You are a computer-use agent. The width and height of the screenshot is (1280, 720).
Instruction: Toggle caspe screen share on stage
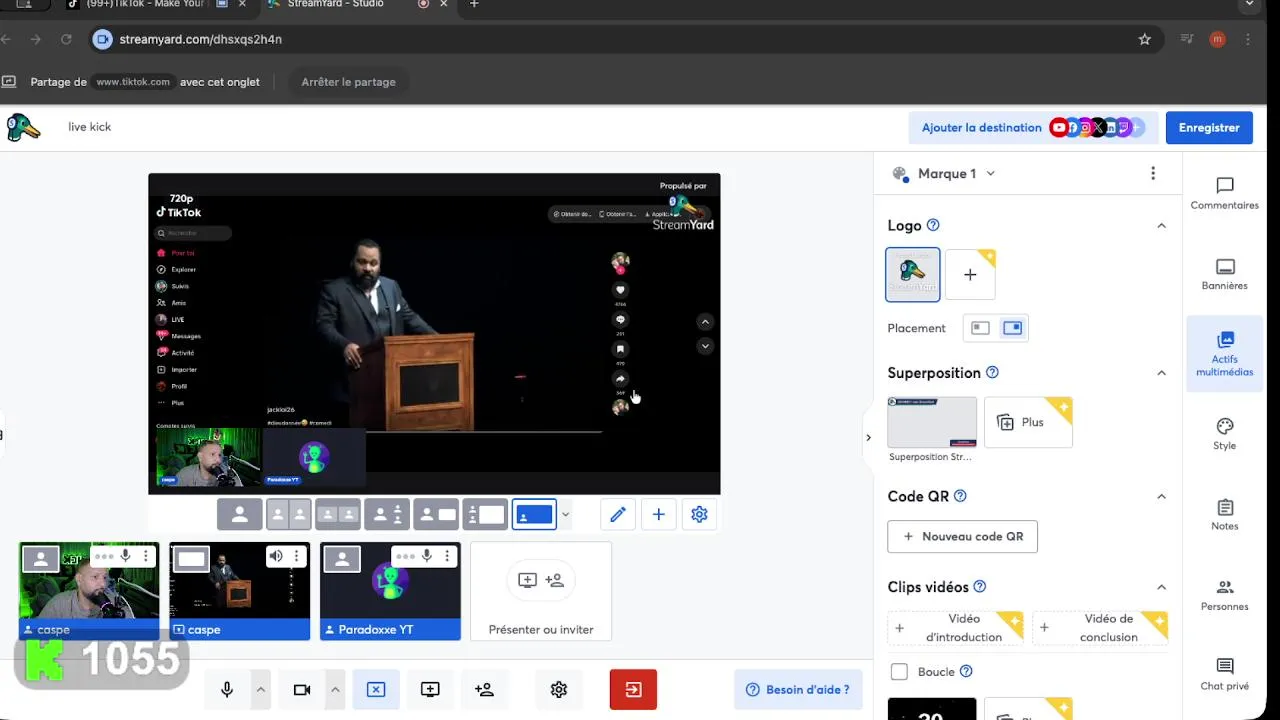(x=192, y=559)
